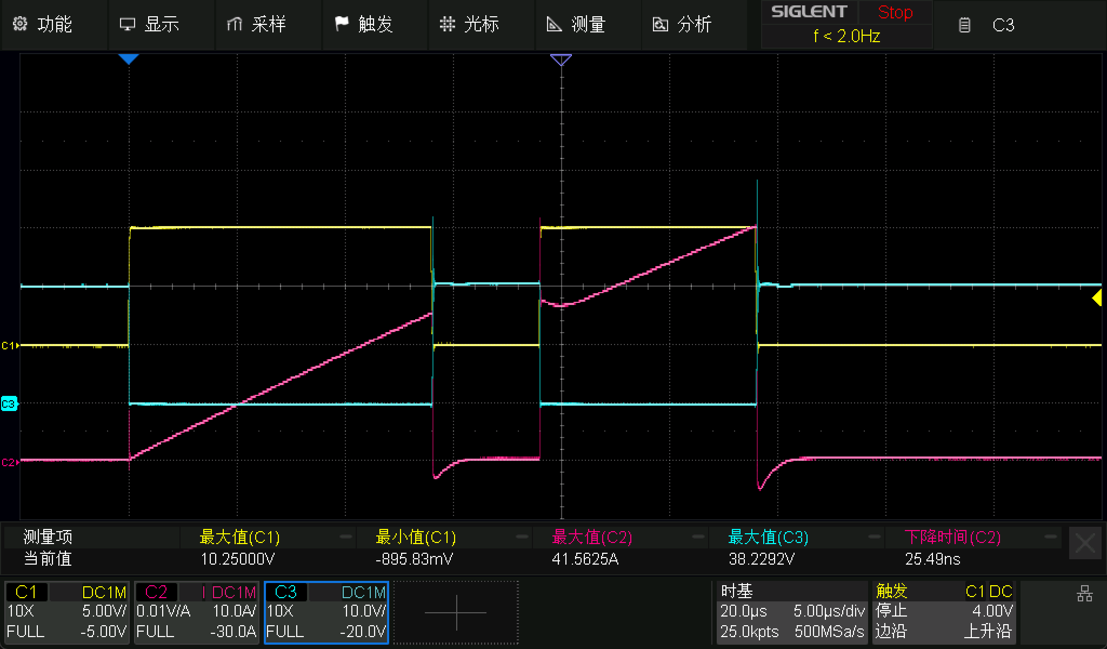This screenshot has height=649, width=1107.
Task: Click the blue trigger position marker at top
Action: (128, 59)
